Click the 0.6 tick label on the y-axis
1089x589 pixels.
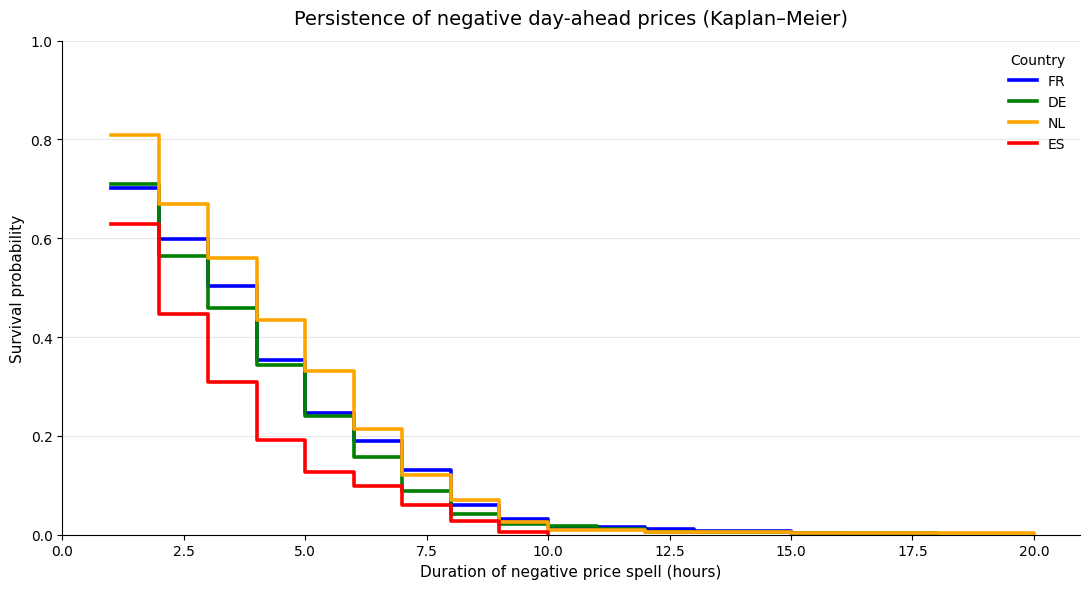[x=43, y=239]
